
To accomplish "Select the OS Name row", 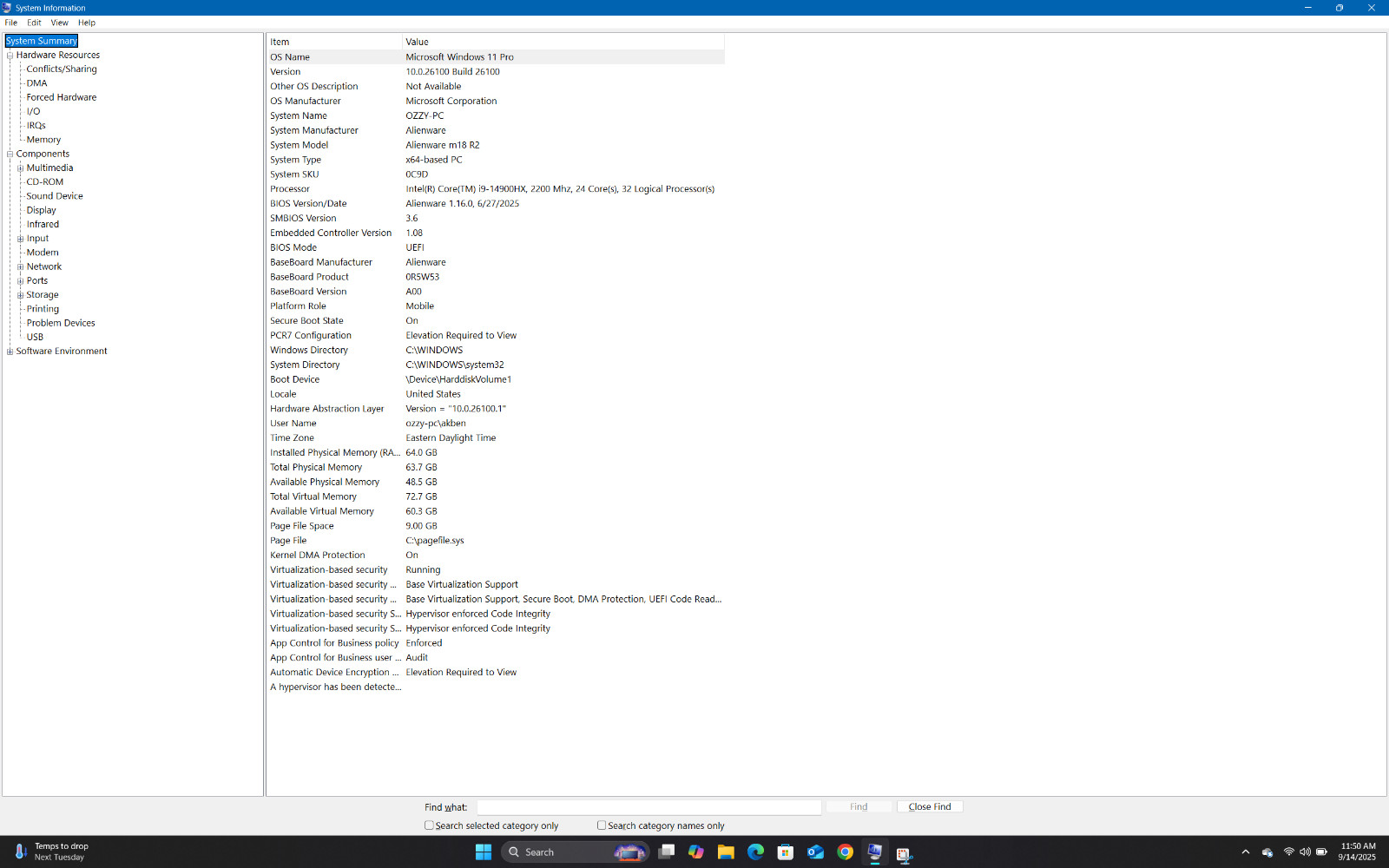I will [496, 57].
